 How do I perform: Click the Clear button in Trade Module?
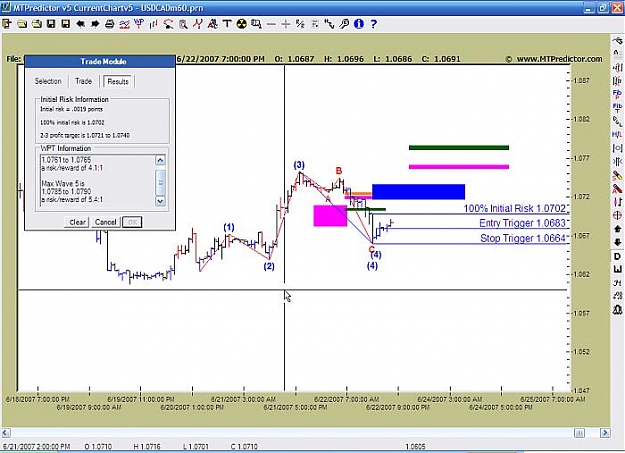pyautogui.click(x=77, y=222)
